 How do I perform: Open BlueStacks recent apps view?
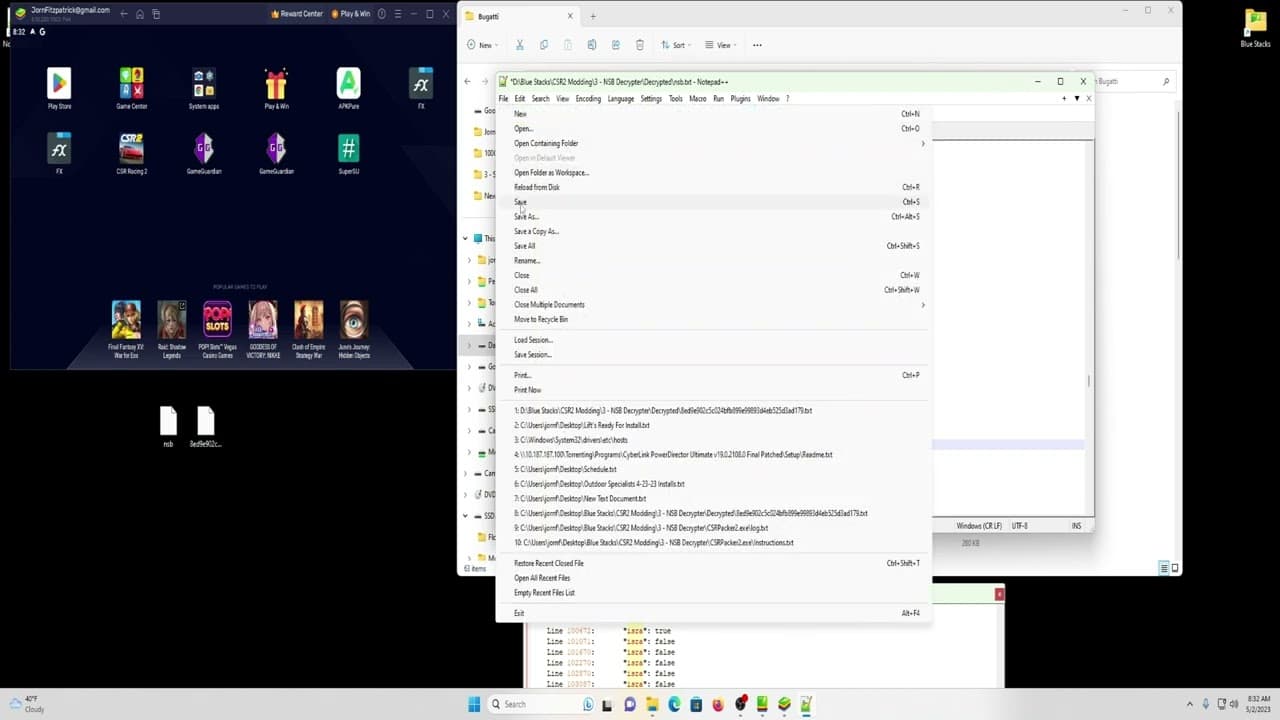click(156, 14)
